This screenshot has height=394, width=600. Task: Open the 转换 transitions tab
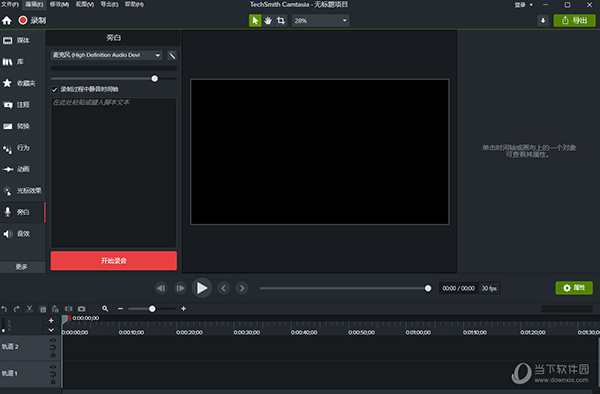click(x=22, y=126)
